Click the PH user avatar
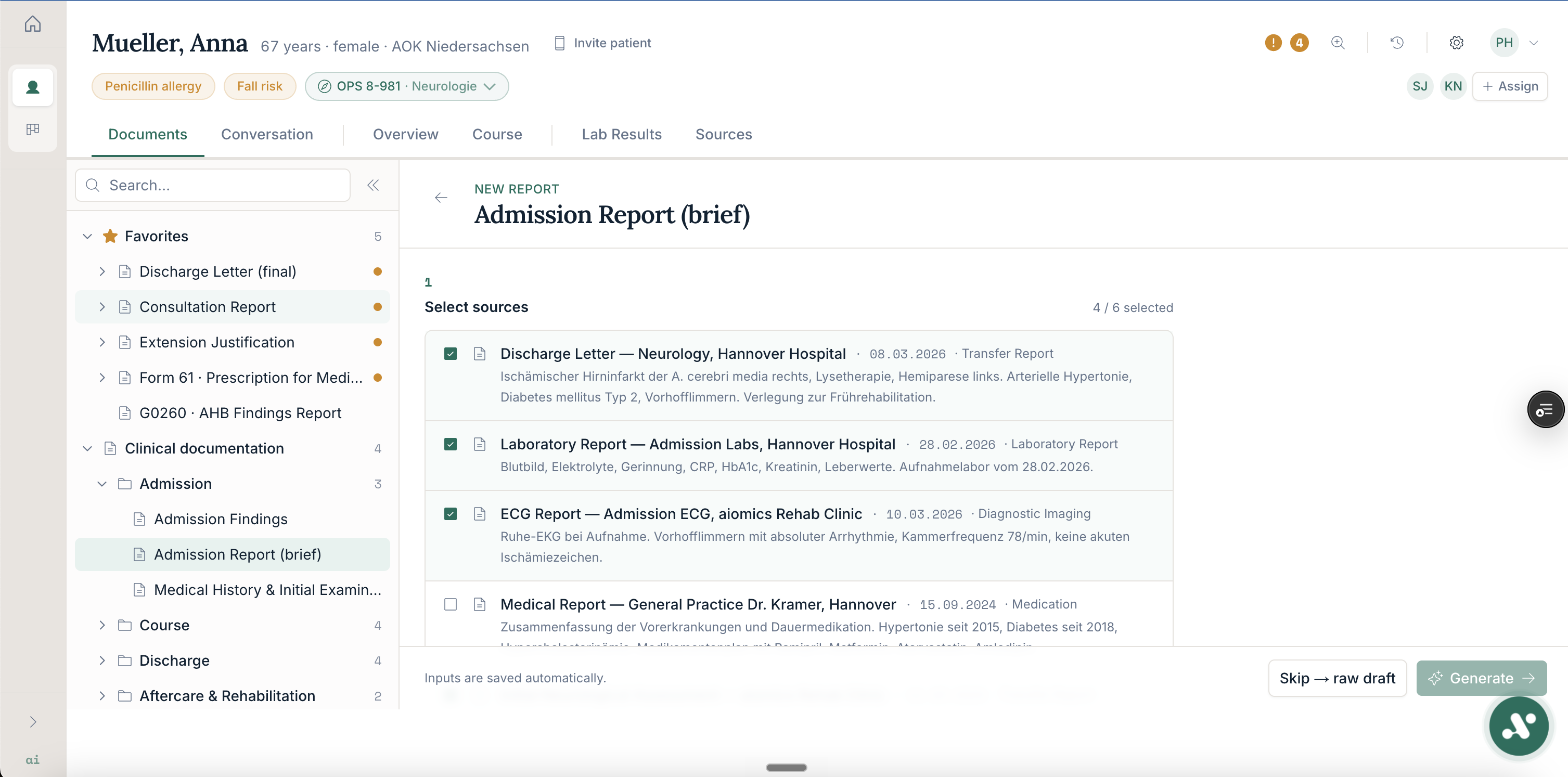 click(1503, 43)
